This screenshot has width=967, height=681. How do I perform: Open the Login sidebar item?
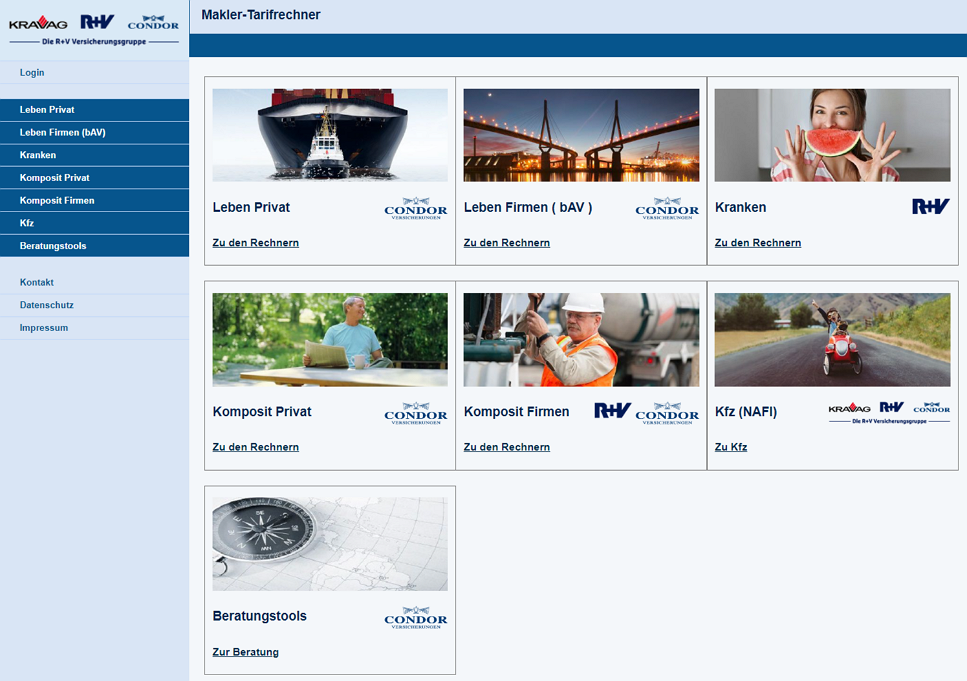coord(32,73)
